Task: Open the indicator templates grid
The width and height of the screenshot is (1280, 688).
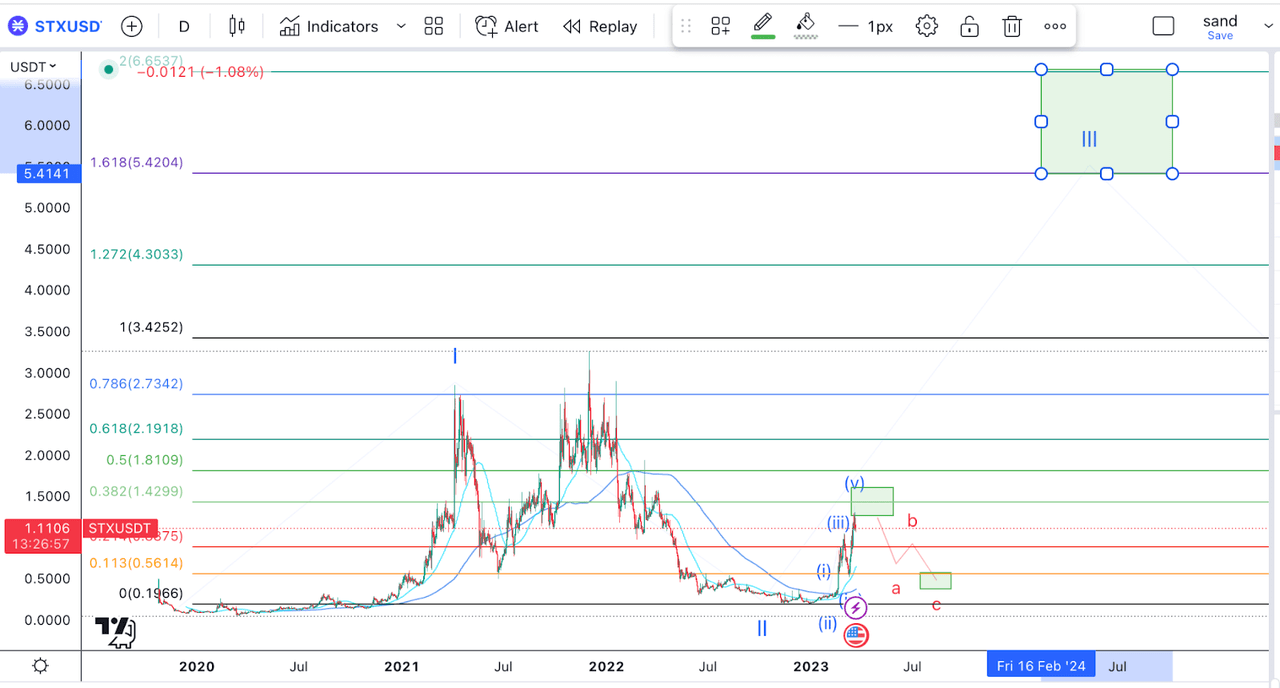Action: pyautogui.click(x=433, y=26)
